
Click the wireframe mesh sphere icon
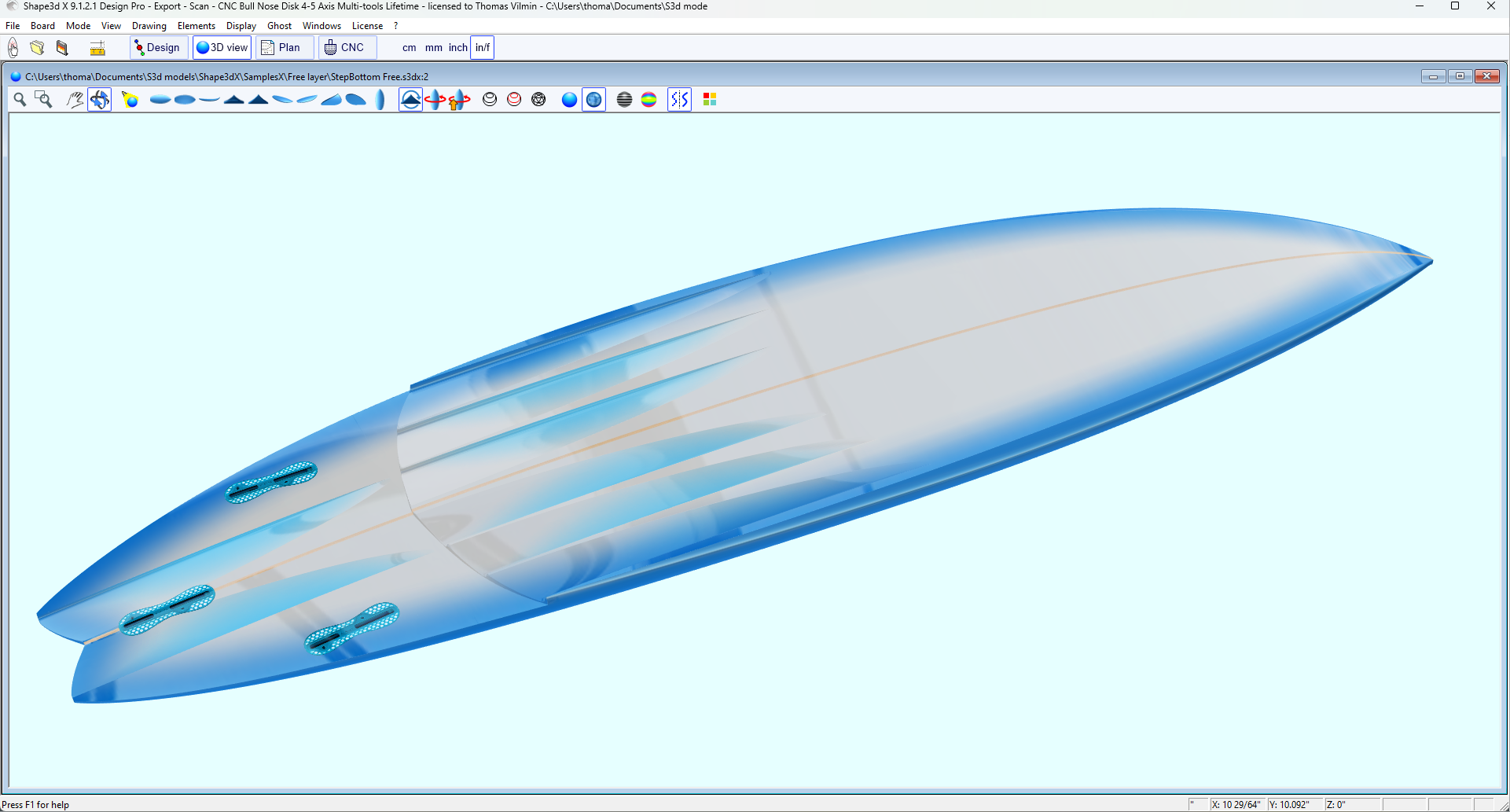(x=538, y=100)
